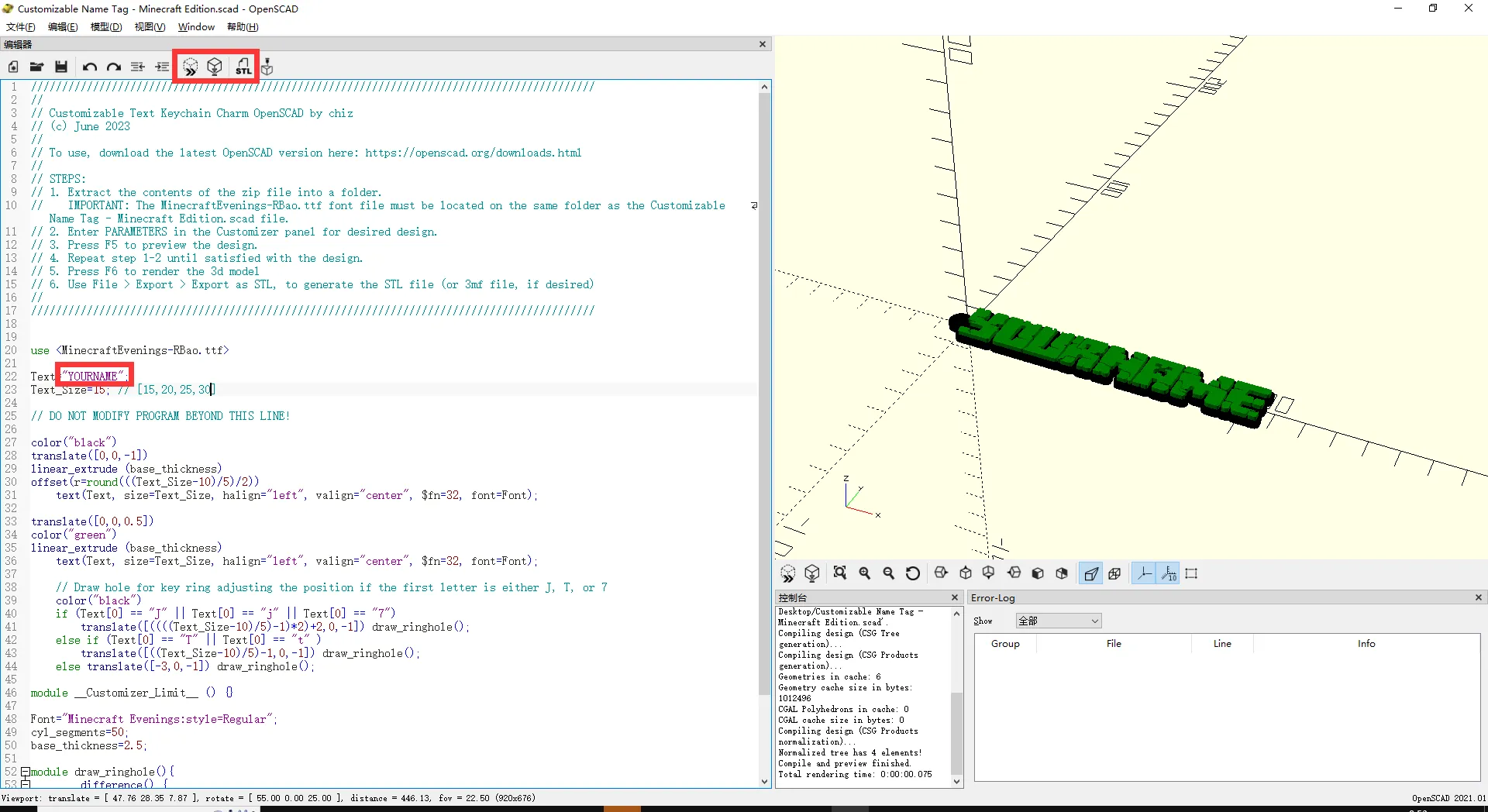
Task: Switch to the bottom view
Action: click(x=989, y=573)
